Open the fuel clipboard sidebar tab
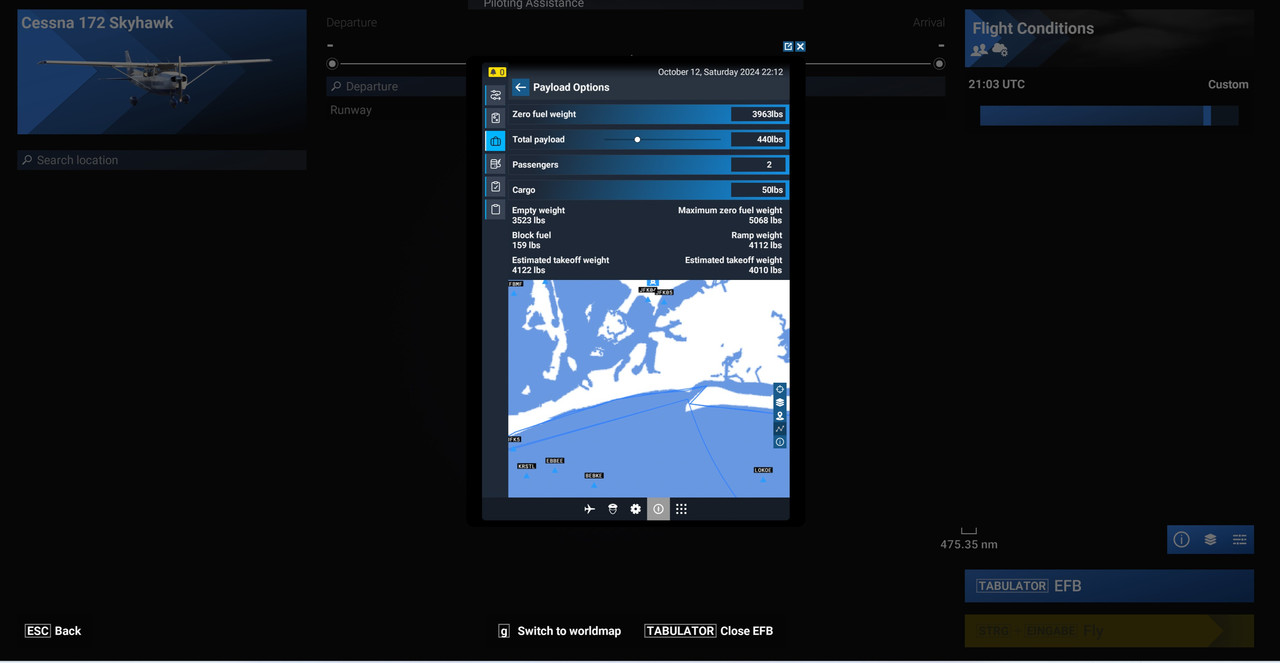The image size is (1280, 663). click(x=495, y=118)
